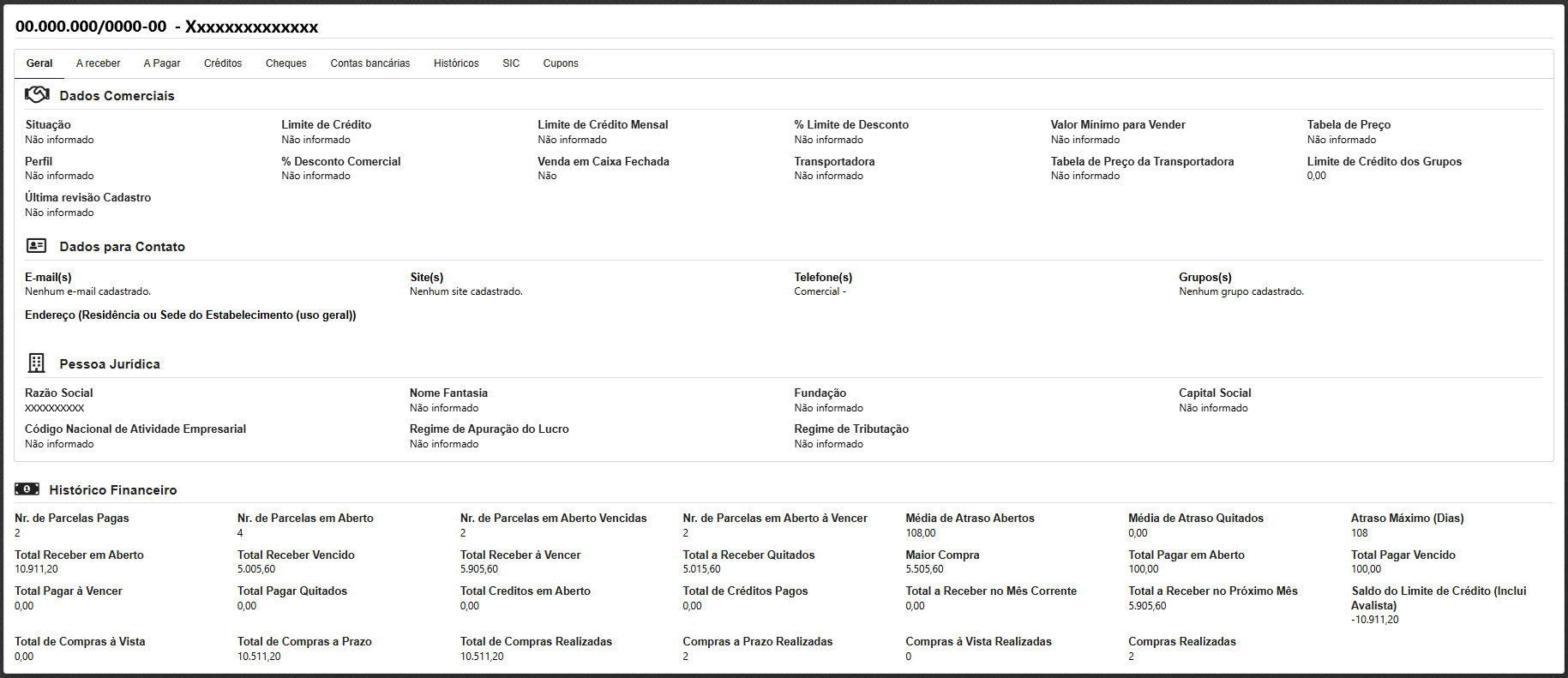Viewport: 1568px width, 678px height.
Task: Switch to the A Pagar tab
Action: pyautogui.click(x=162, y=63)
